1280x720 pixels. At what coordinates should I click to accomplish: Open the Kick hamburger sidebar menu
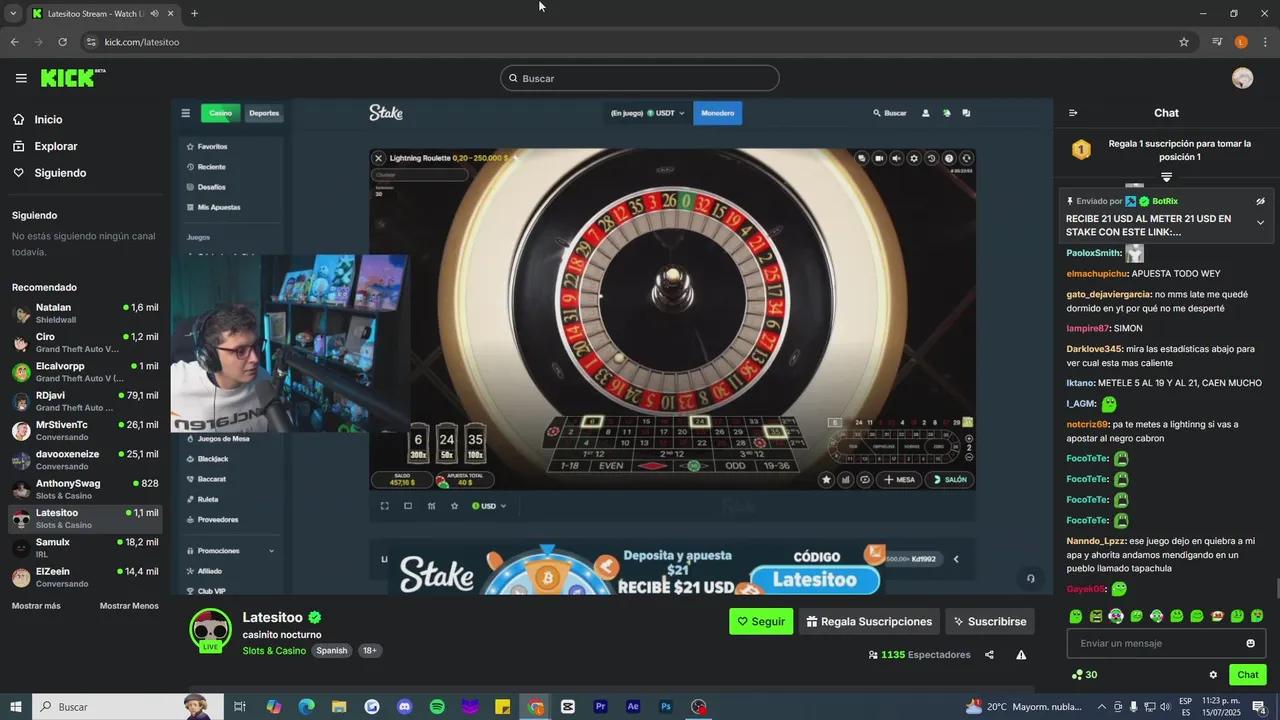pos(21,78)
